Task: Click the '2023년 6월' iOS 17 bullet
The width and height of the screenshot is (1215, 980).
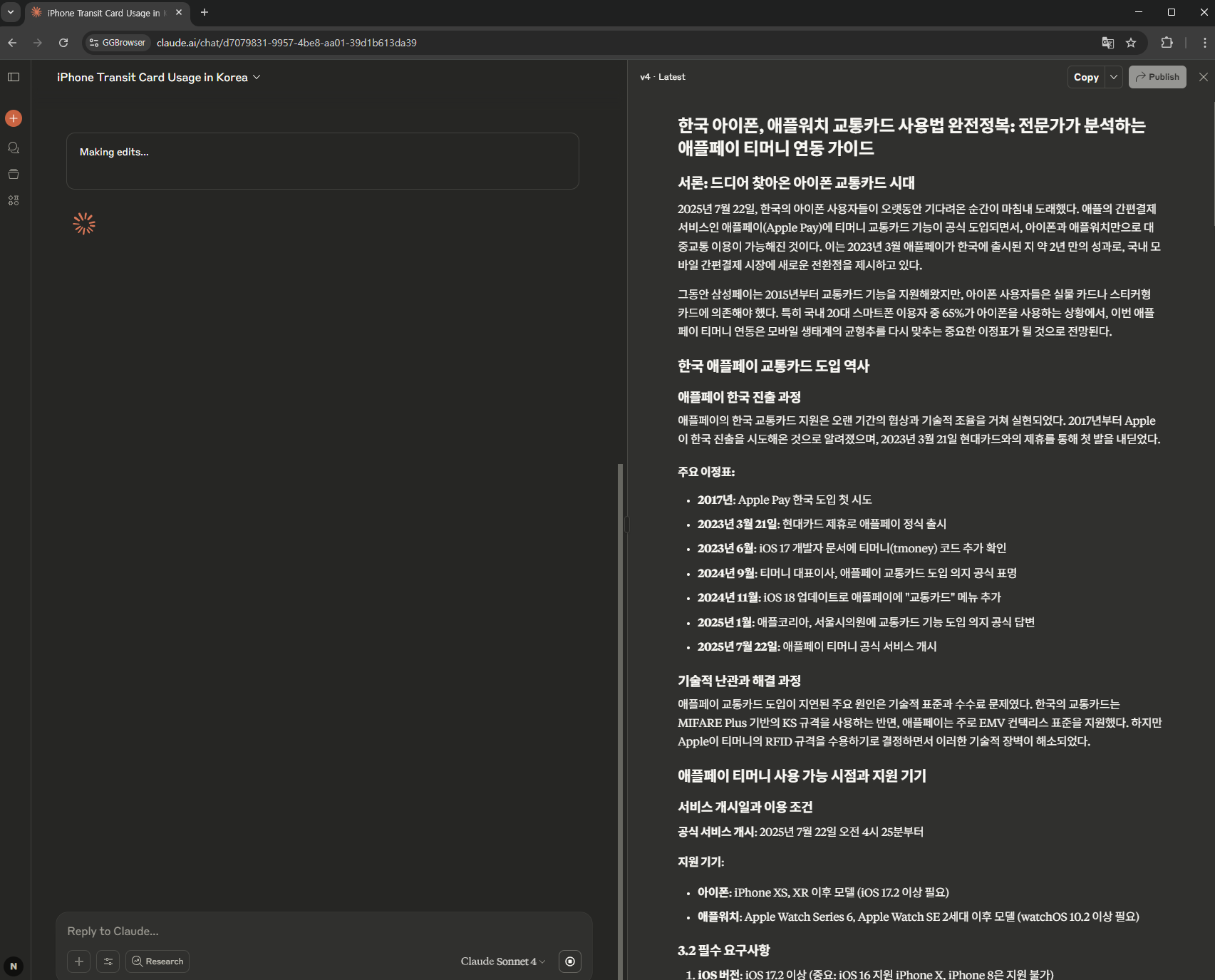Action: [x=852, y=548]
